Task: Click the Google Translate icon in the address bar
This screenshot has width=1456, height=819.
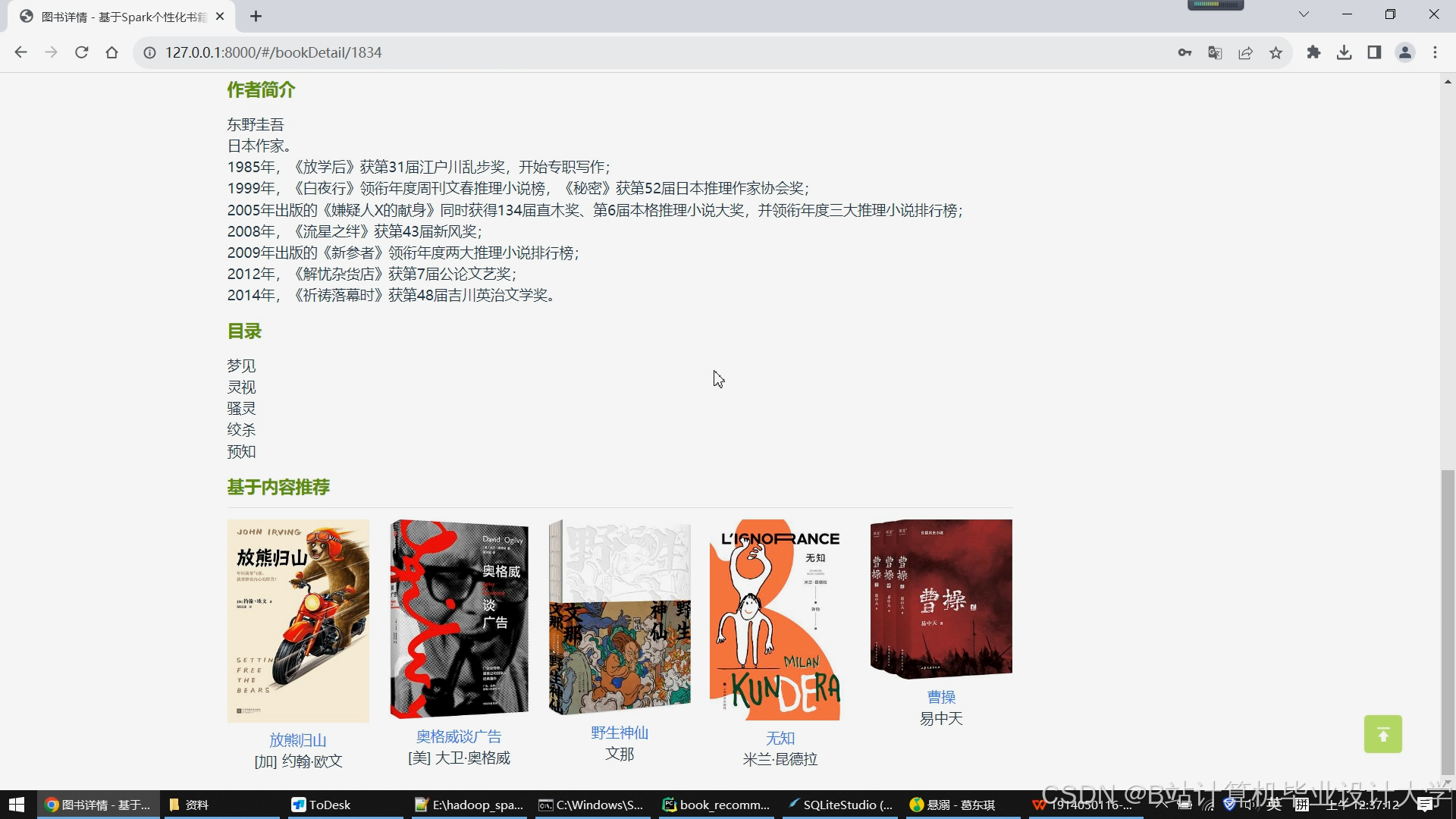Action: [x=1215, y=52]
